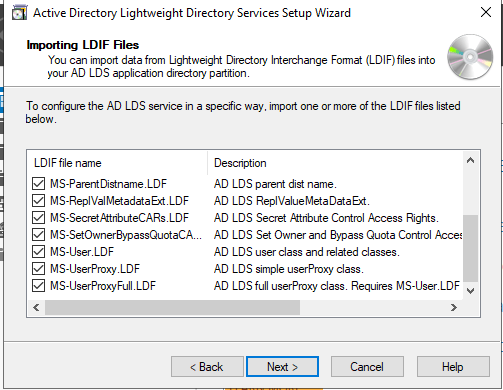
Task: Click the vertical scrollbar down arrow
Action: coord(470,291)
